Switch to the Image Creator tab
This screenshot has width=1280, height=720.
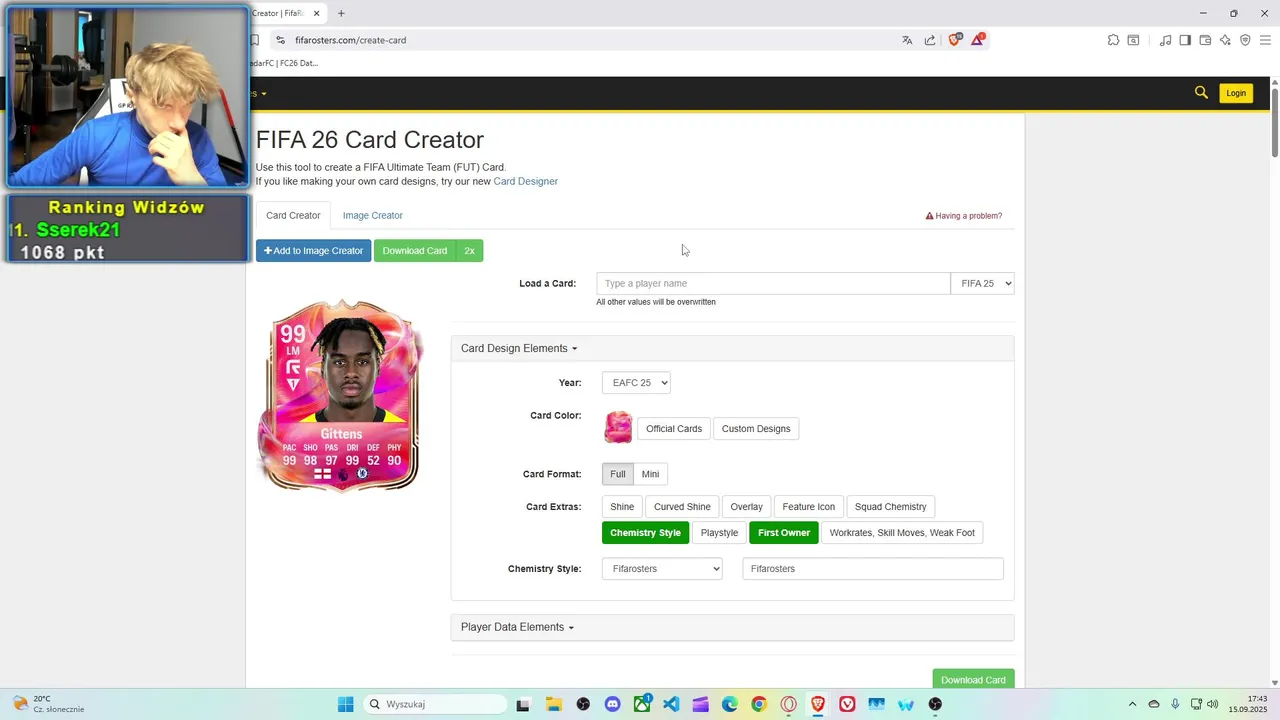coord(372,215)
